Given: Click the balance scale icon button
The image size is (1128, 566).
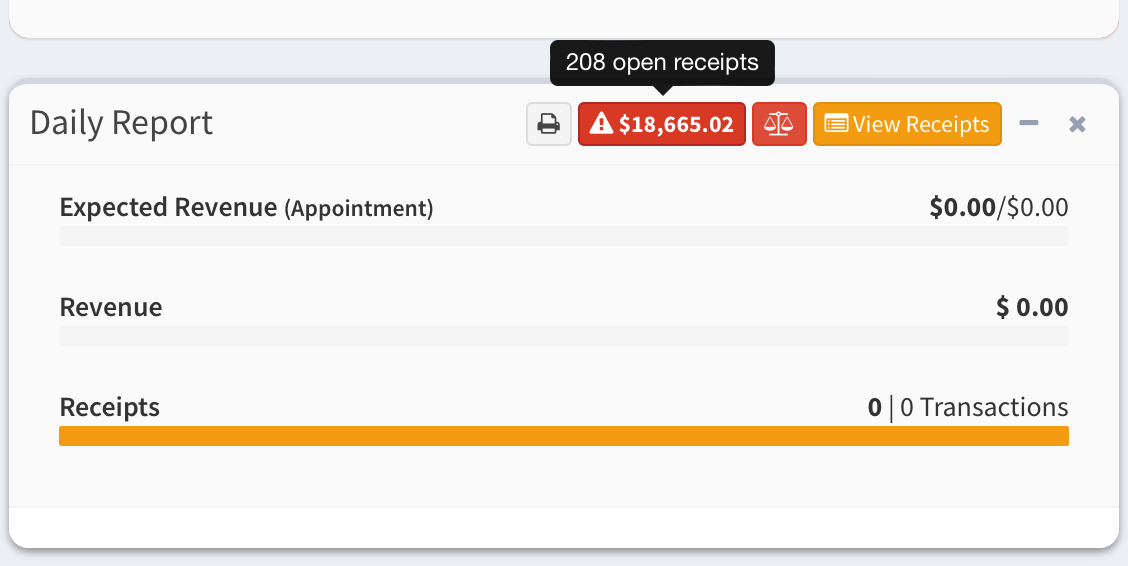Looking at the screenshot, I should click(x=779, y=124).
